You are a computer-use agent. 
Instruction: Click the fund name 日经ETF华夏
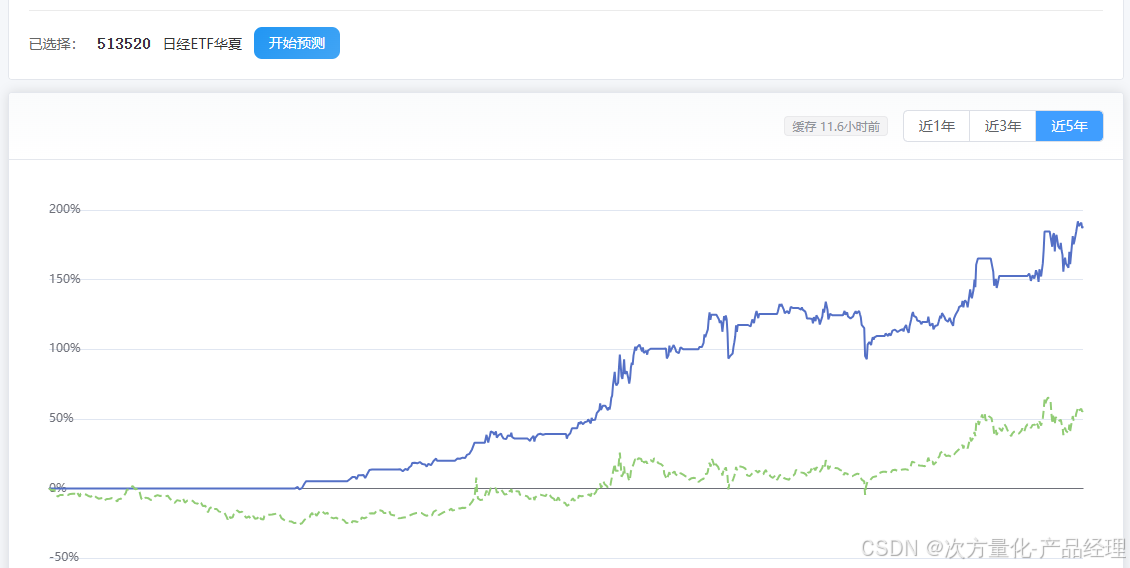(x=203, y=44)
